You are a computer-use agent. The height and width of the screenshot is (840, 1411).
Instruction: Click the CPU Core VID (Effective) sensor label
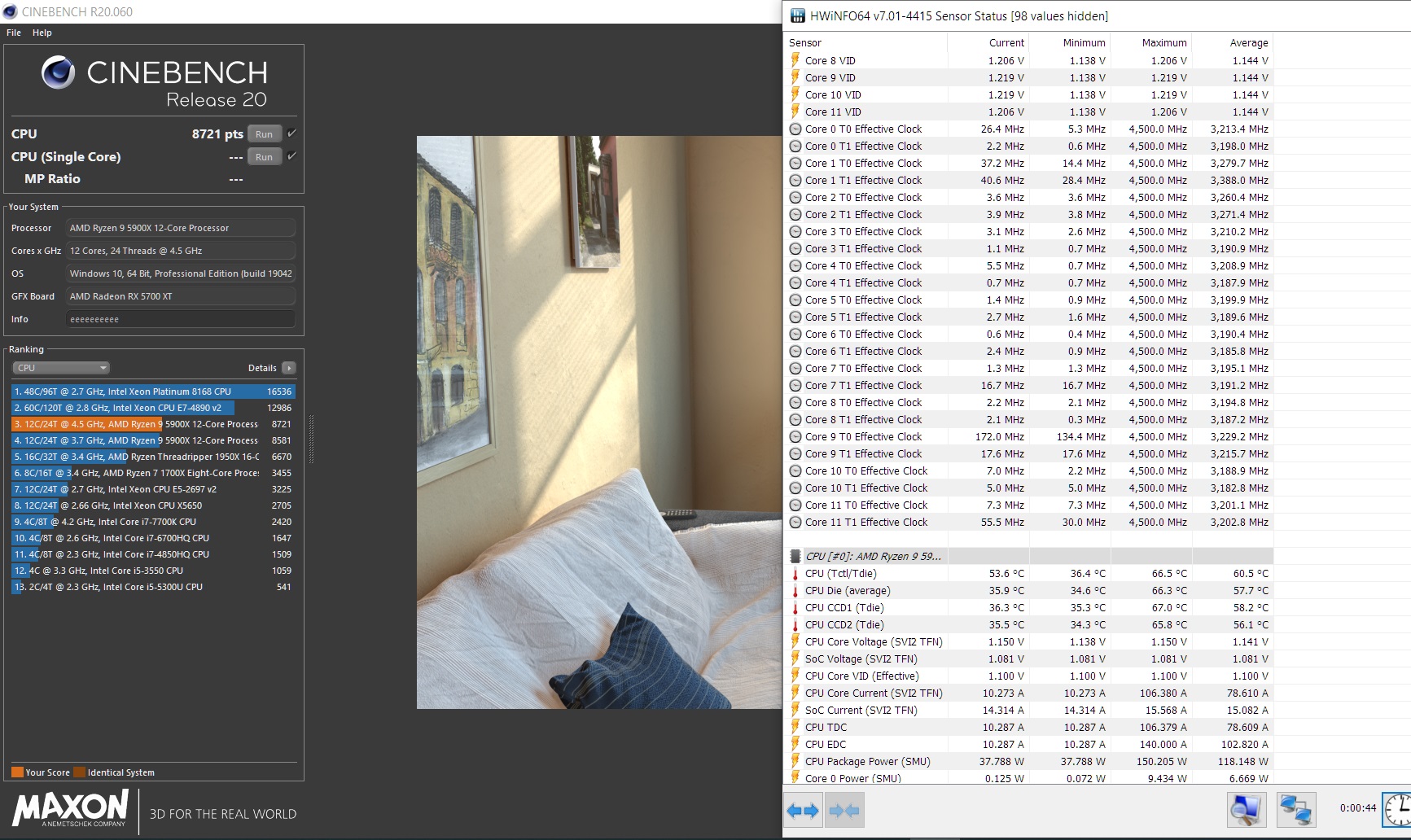tap(861, 676)
